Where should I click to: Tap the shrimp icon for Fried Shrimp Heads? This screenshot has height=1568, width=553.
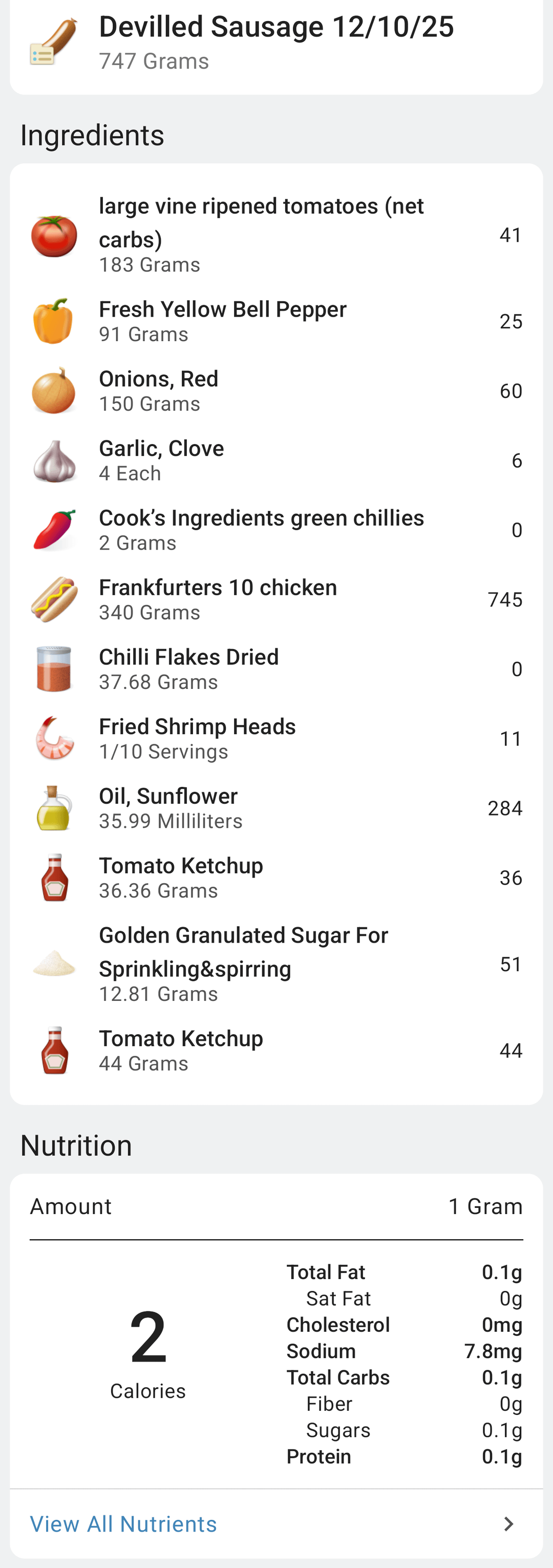tap(54, 738)
